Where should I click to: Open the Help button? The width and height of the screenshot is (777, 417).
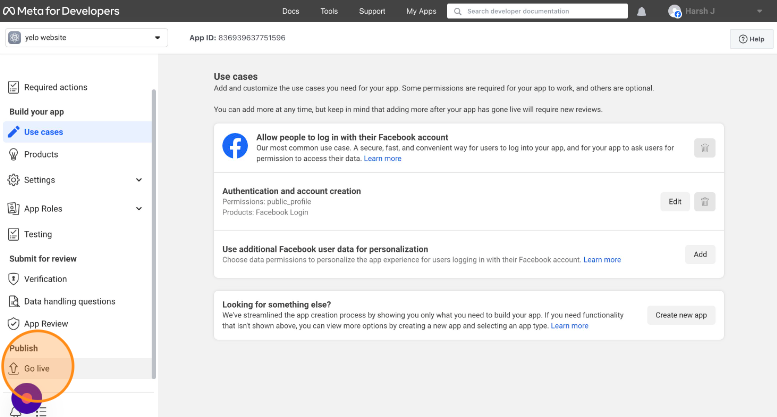751,39
